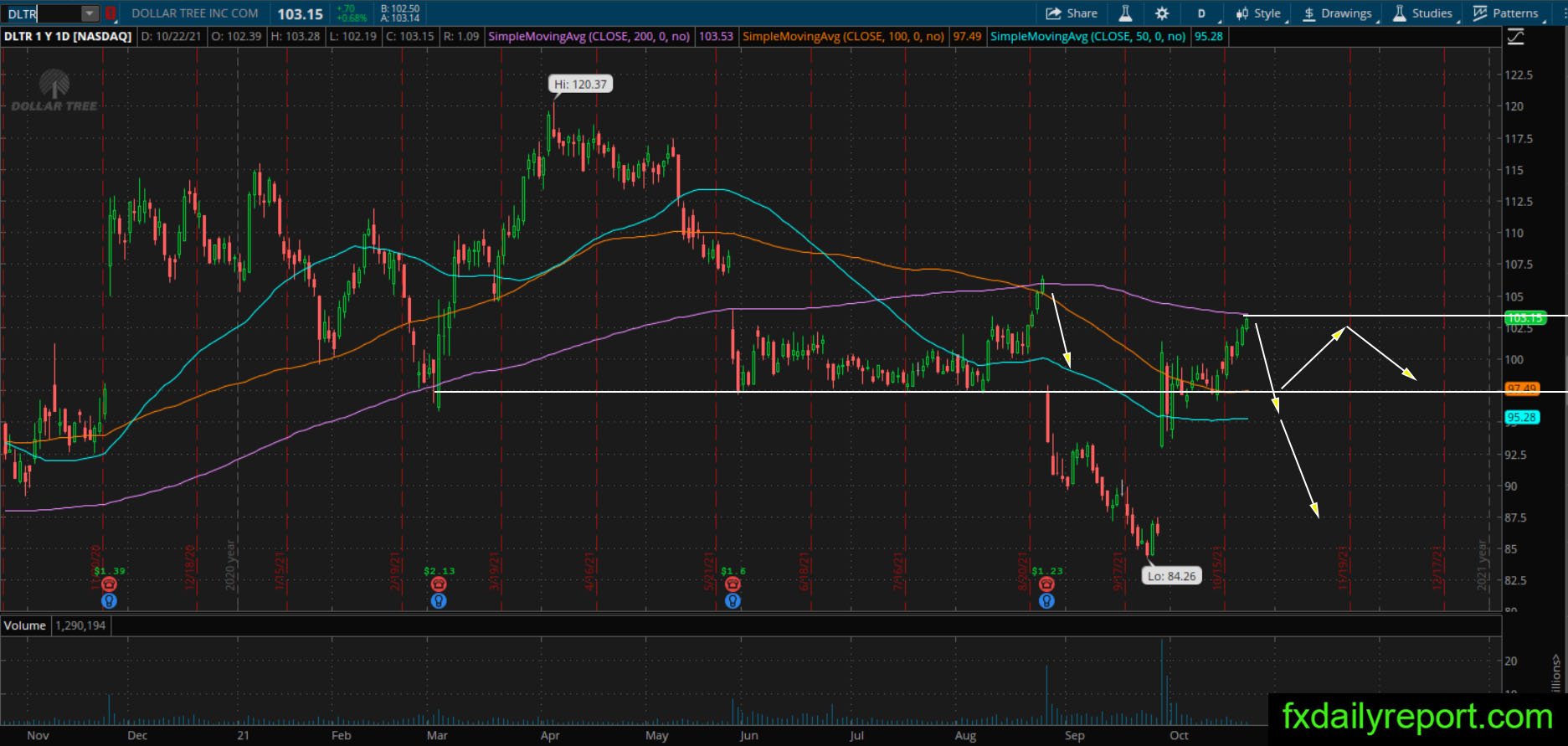
Task: Click the R: 1.09 range readout
Action: click(461, 37)
